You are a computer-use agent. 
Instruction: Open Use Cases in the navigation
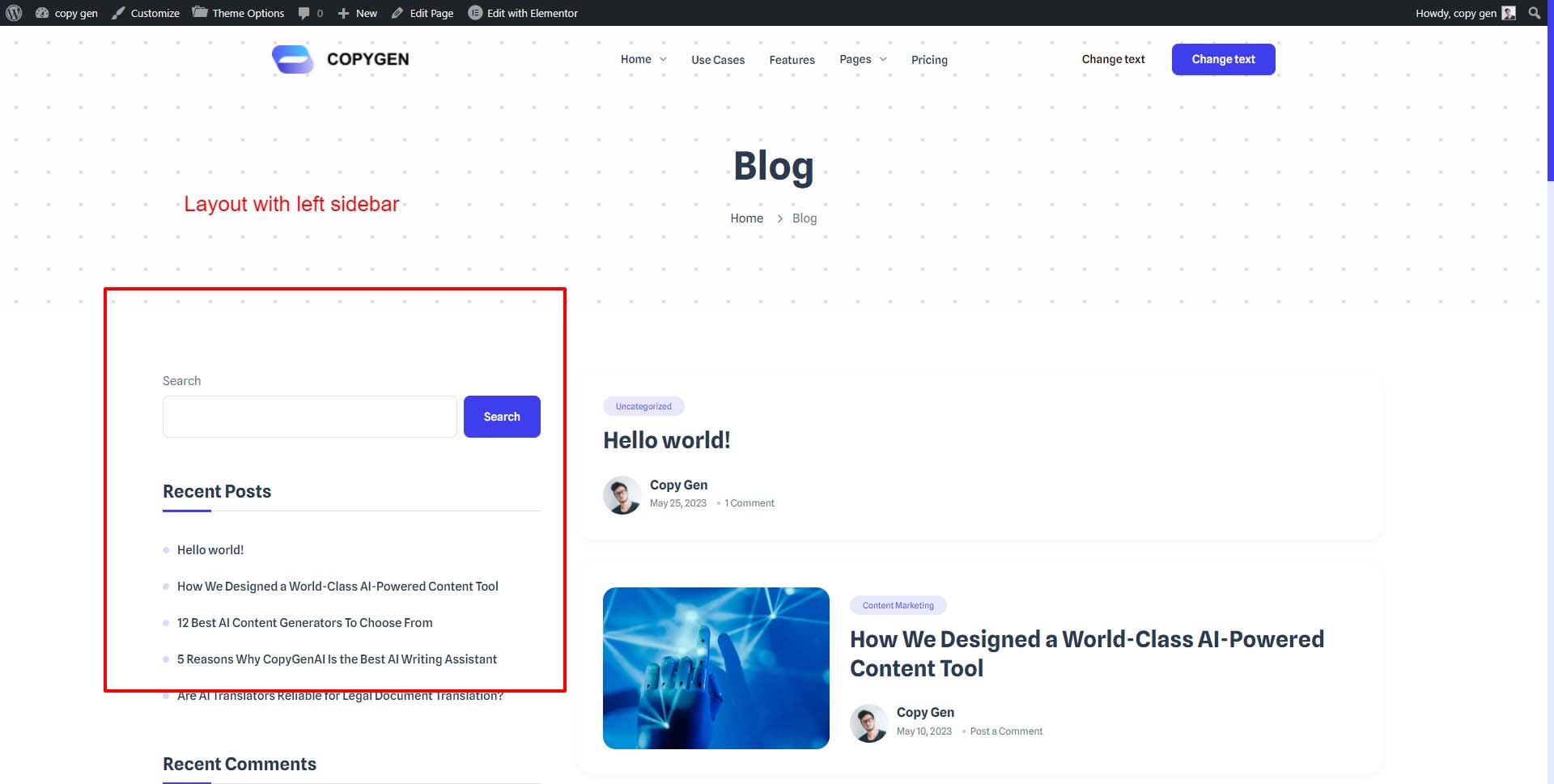click(x=718, y=60)
